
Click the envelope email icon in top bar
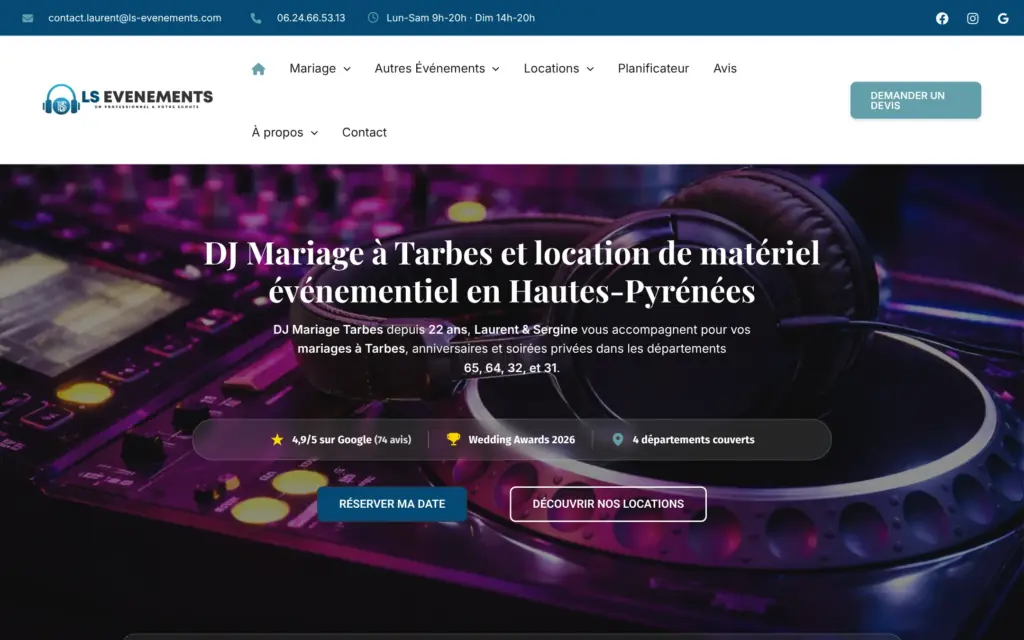27,18
